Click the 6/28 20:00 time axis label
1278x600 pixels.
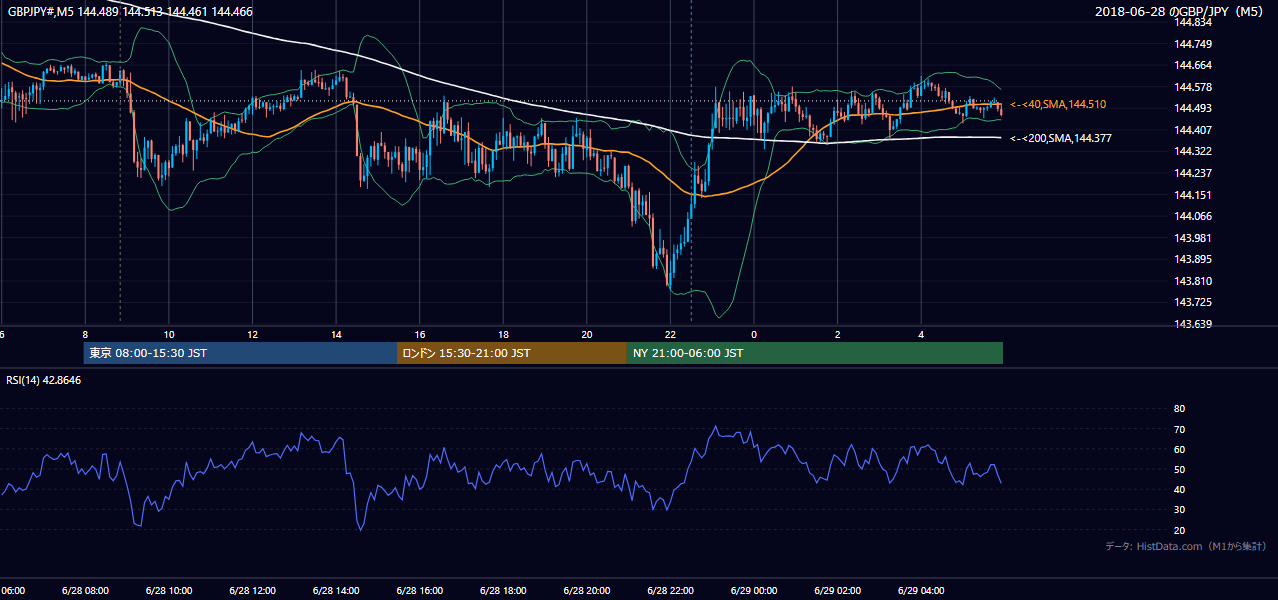pyautogui.click(x=586, y=591)
